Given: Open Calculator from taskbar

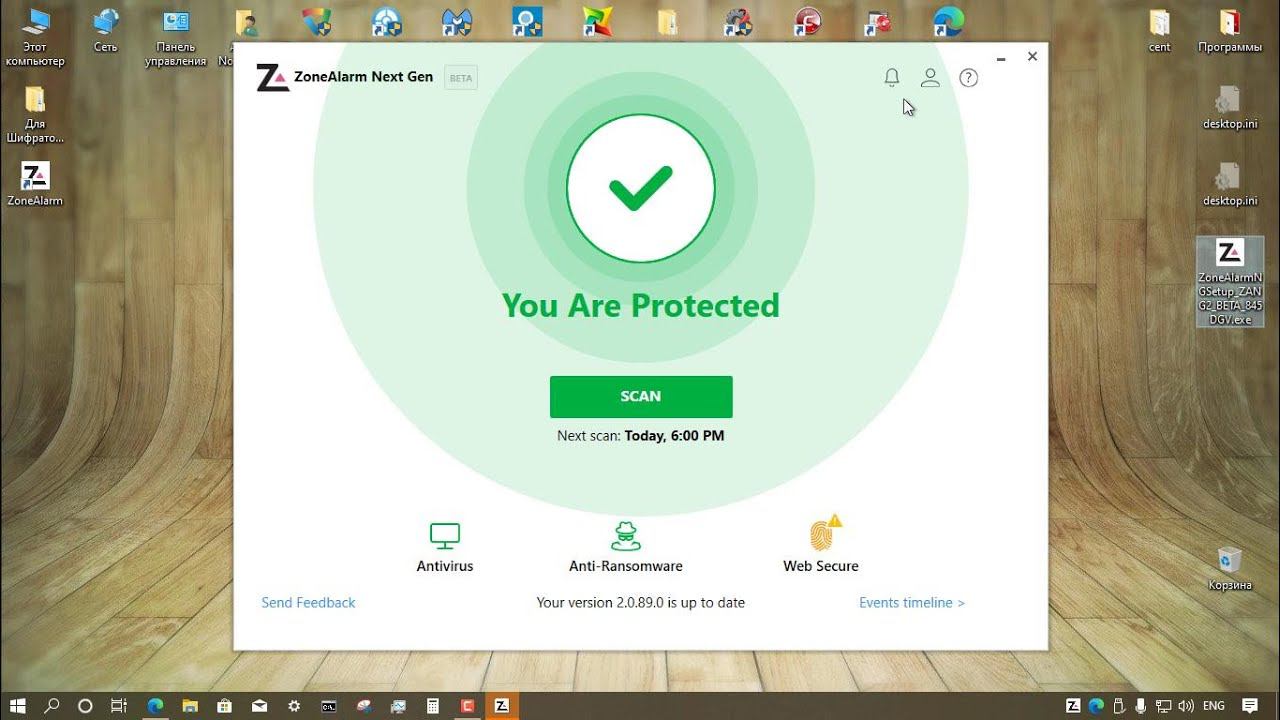Looking at the screenshot, I should point(432,706).
